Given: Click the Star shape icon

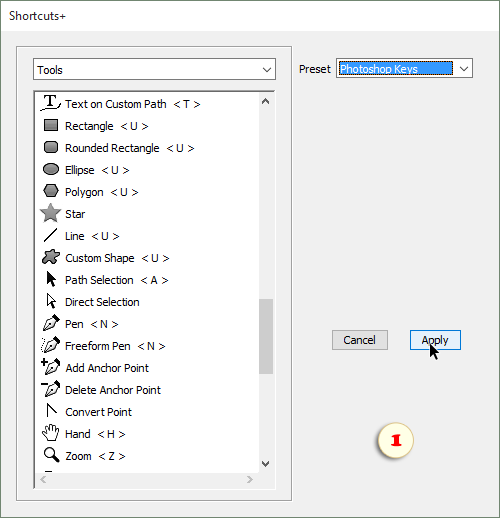Looking at the screenshot, I should click(50, 213).
